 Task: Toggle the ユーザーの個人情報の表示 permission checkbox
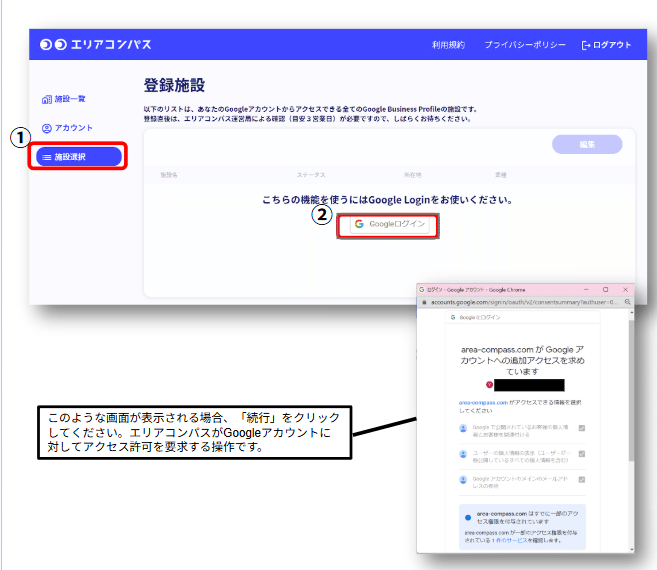tap(582, 454)
